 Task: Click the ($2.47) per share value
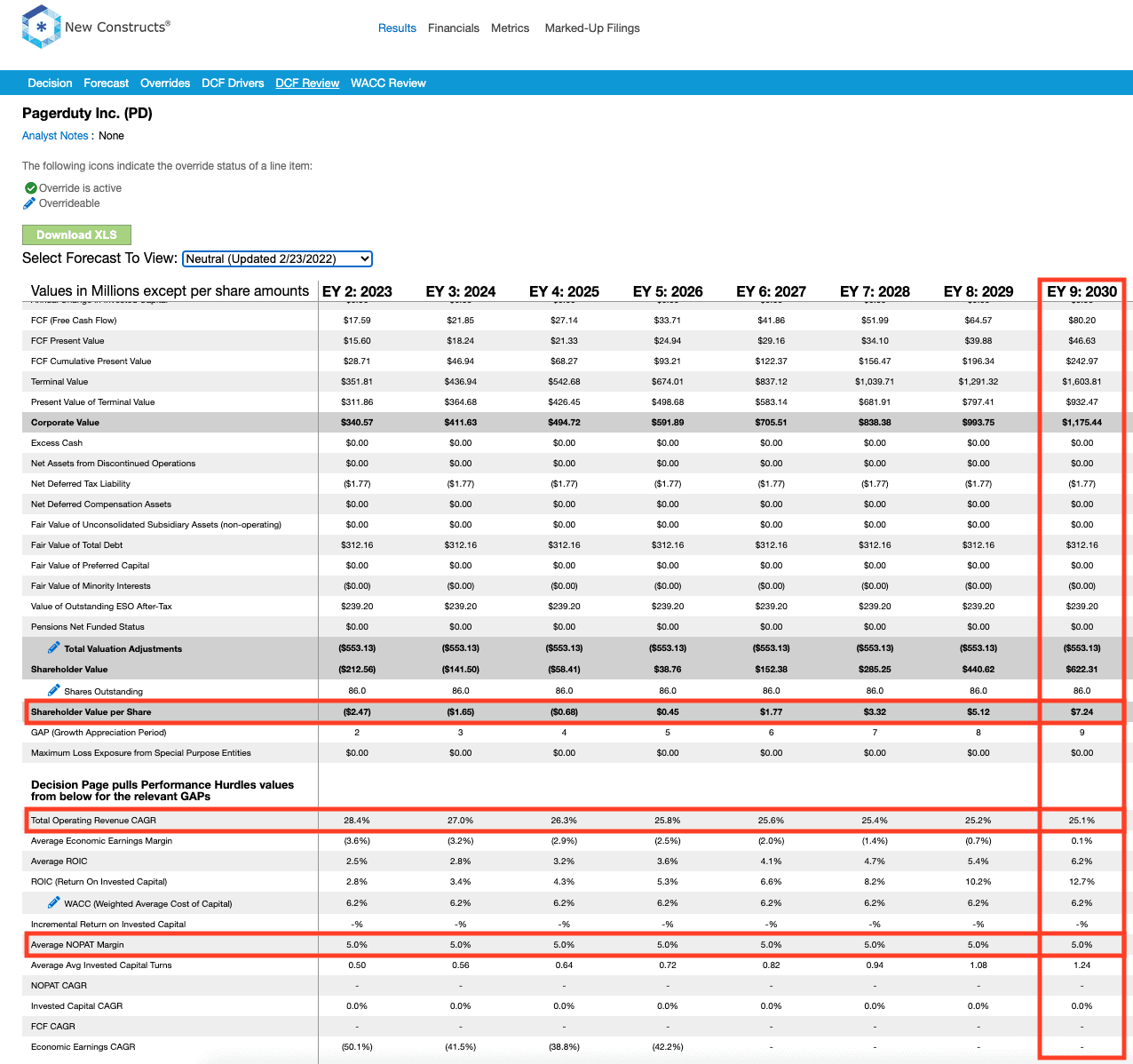coord(357,712)
